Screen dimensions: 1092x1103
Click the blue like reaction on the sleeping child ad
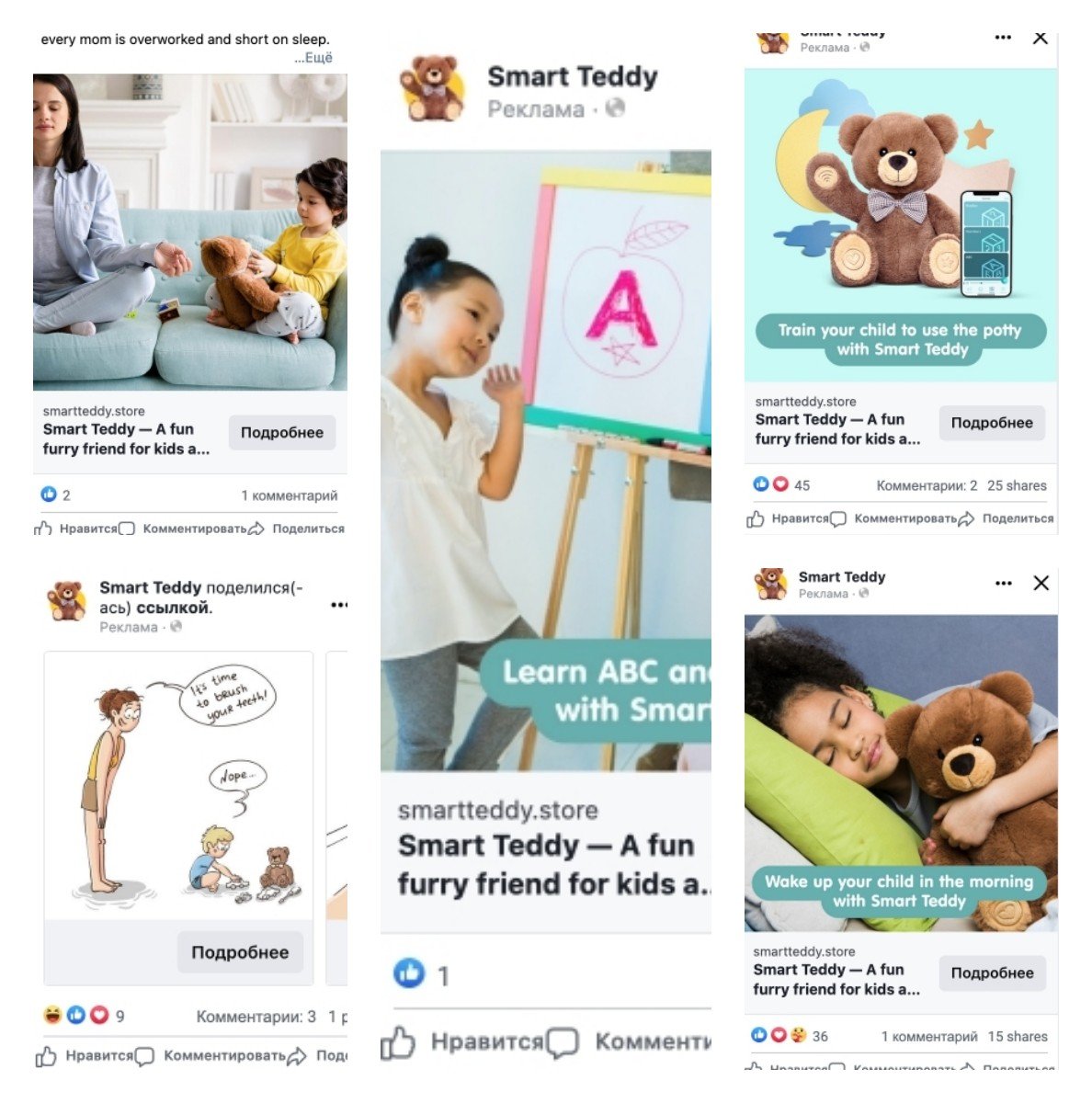759,1035
